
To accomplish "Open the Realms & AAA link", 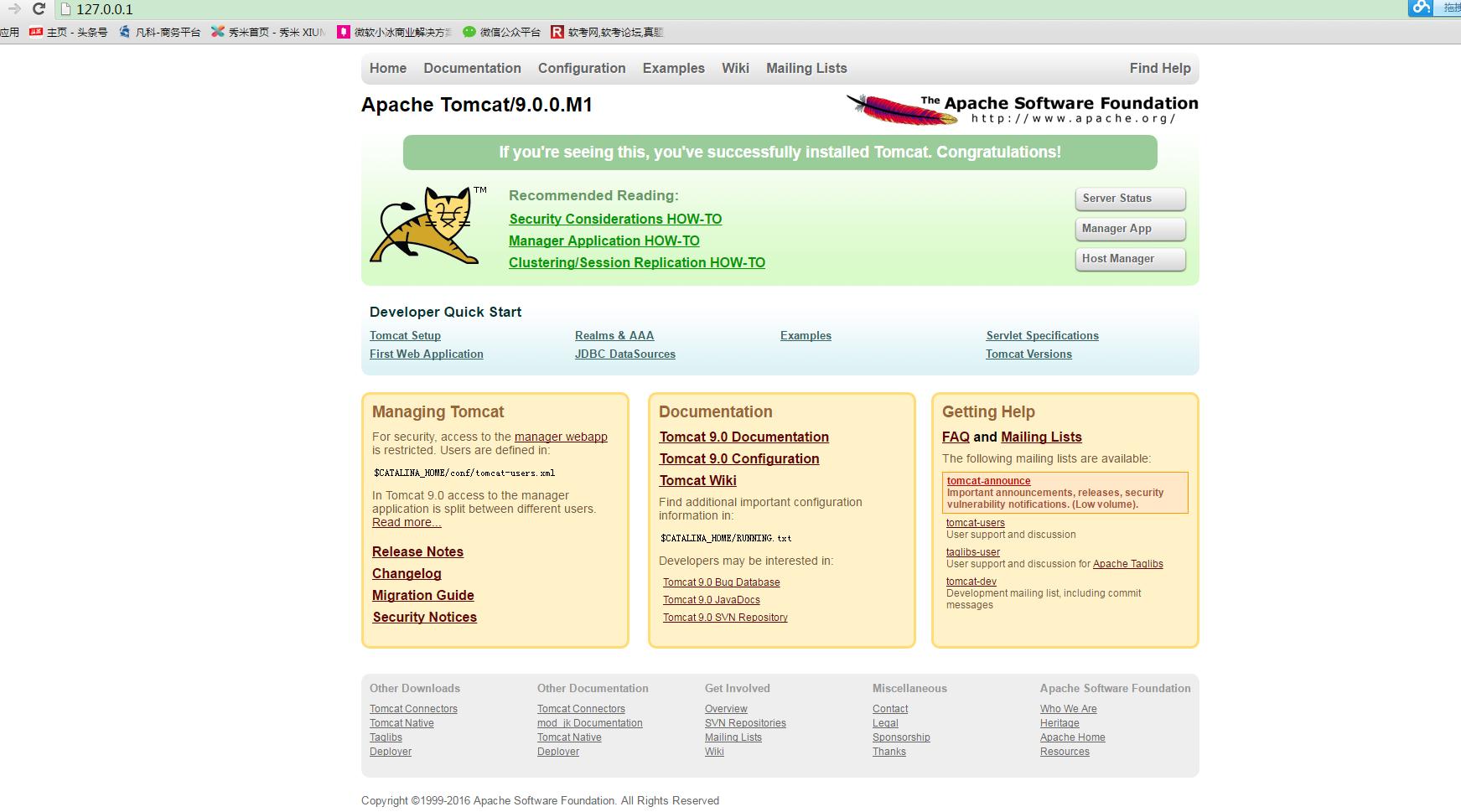I will coord(614,335).
